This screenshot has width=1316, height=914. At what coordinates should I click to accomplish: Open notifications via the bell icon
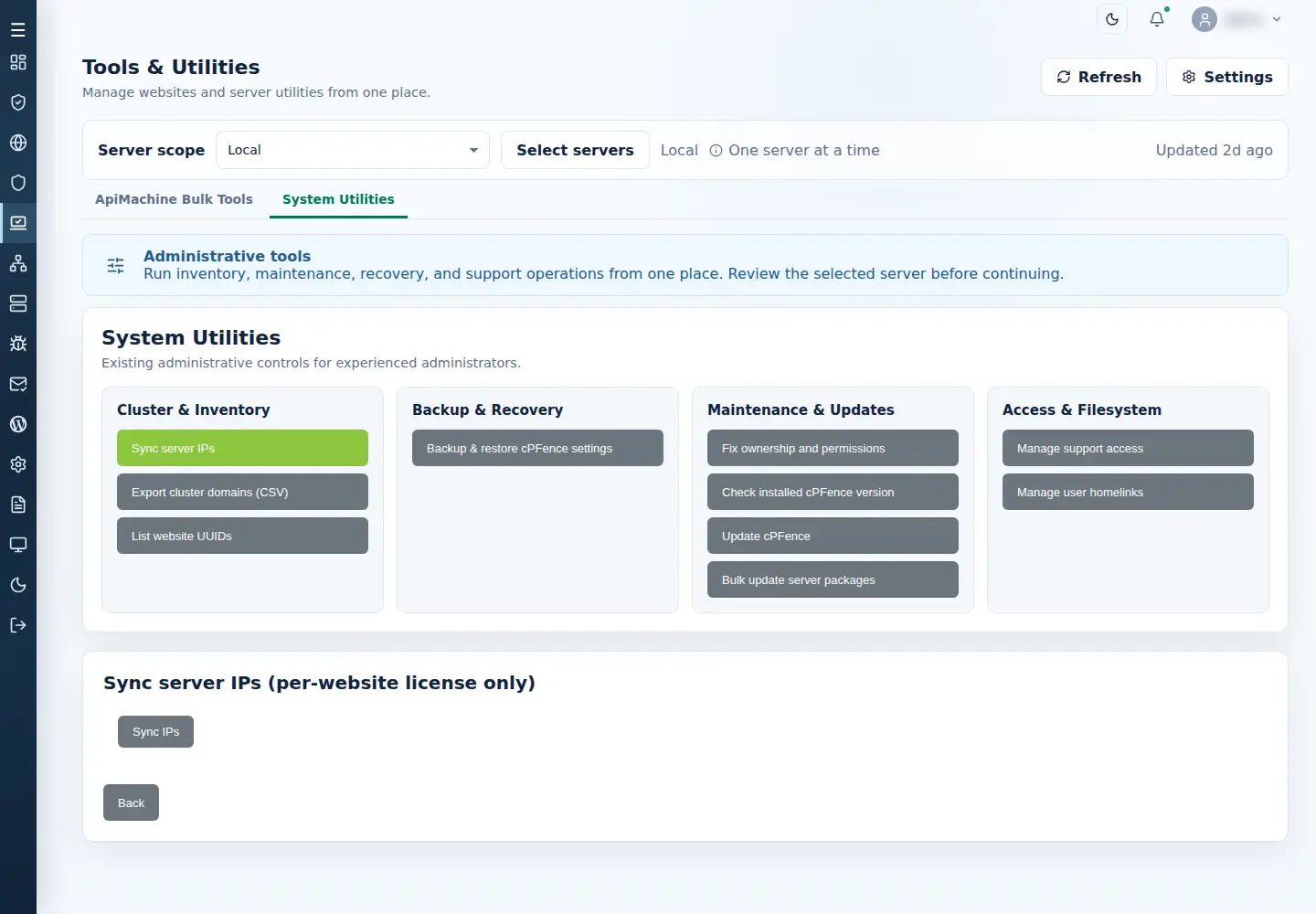[x=1157, y=19]
